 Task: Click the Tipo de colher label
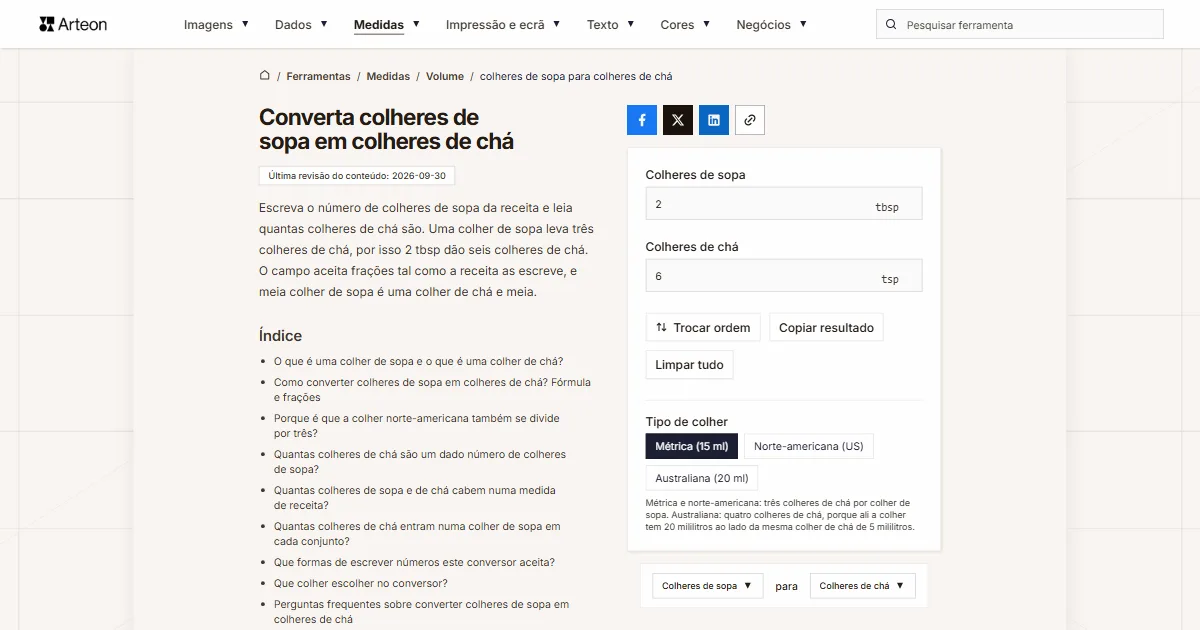point(687,422)
